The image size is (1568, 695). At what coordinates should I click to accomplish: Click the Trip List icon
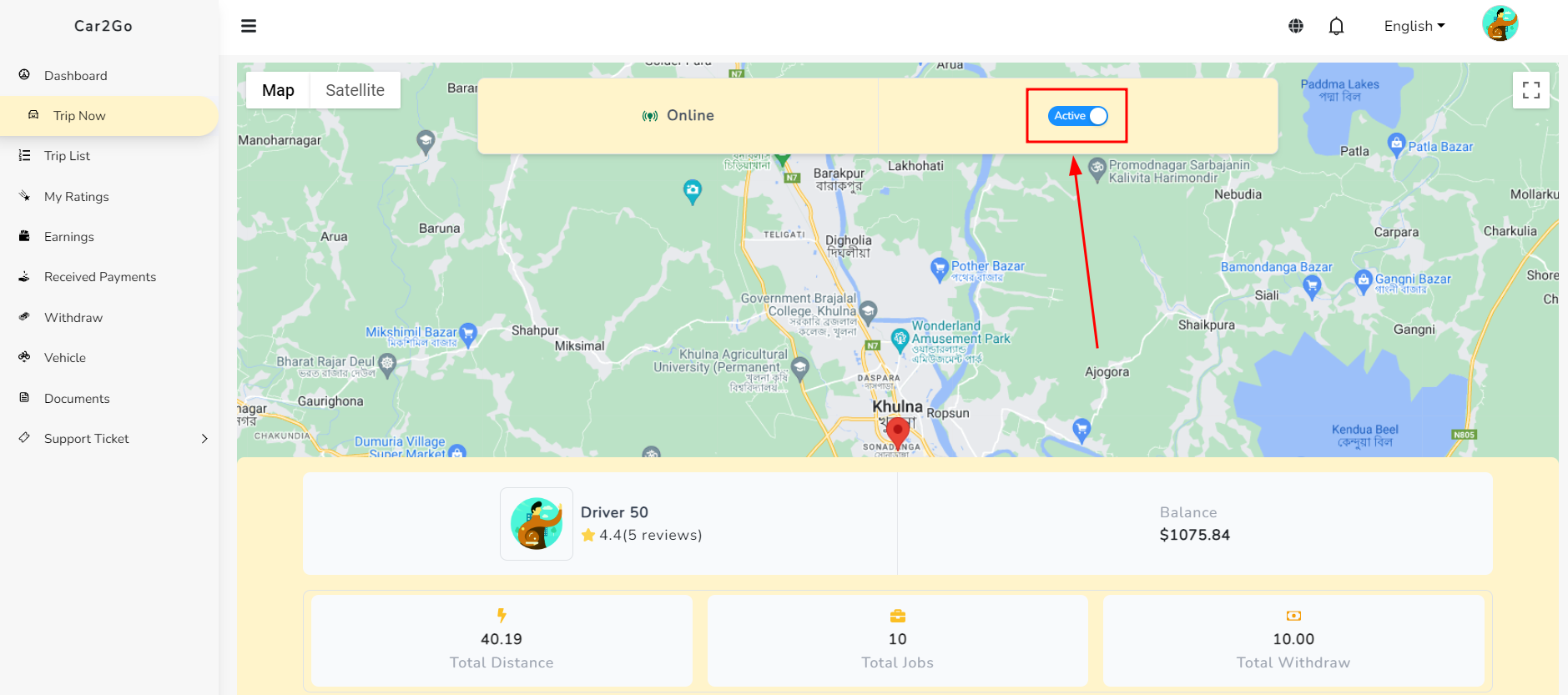[x=24, y=155]
